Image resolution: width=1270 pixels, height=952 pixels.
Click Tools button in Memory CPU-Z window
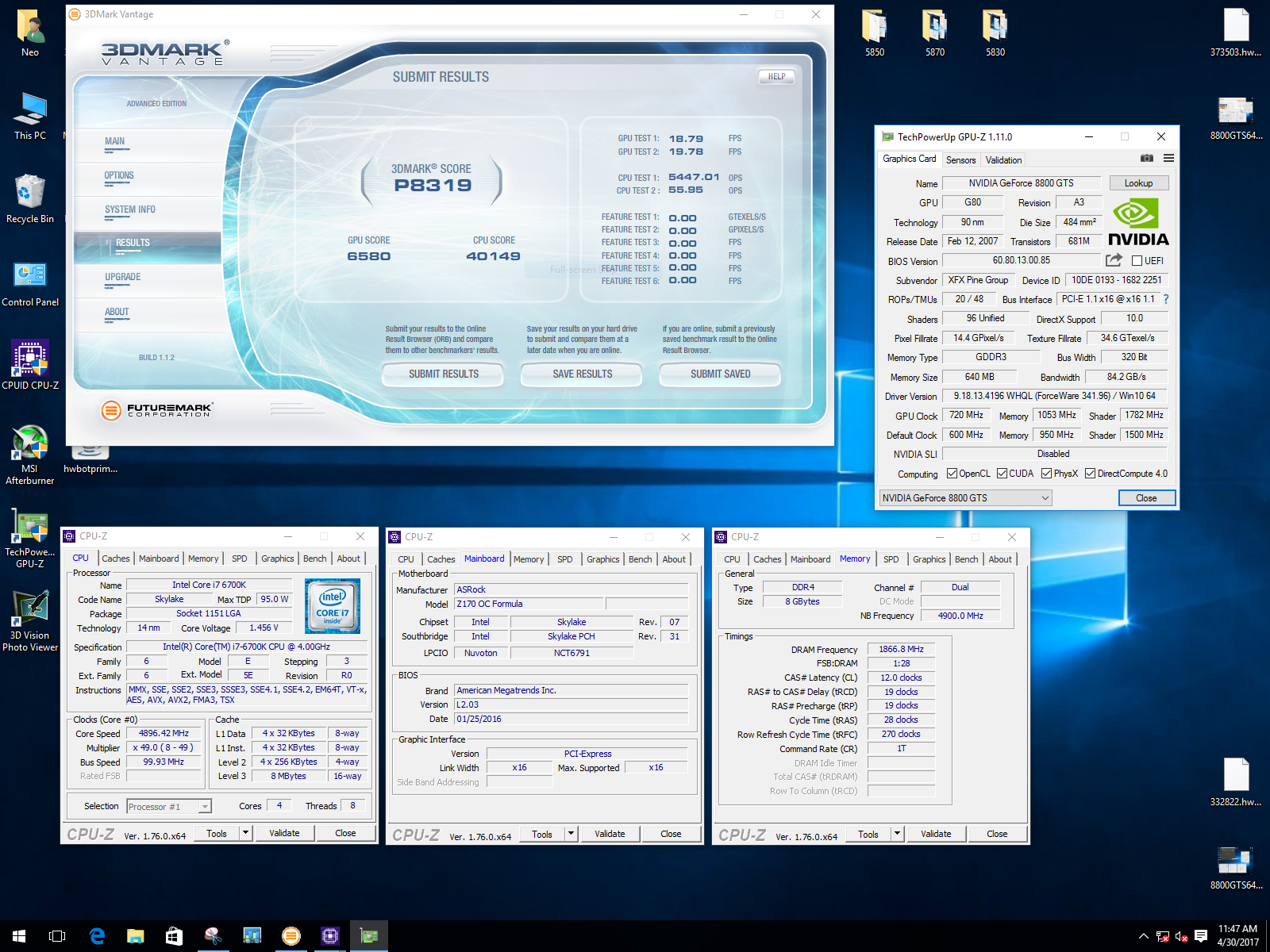pos(868,834)
